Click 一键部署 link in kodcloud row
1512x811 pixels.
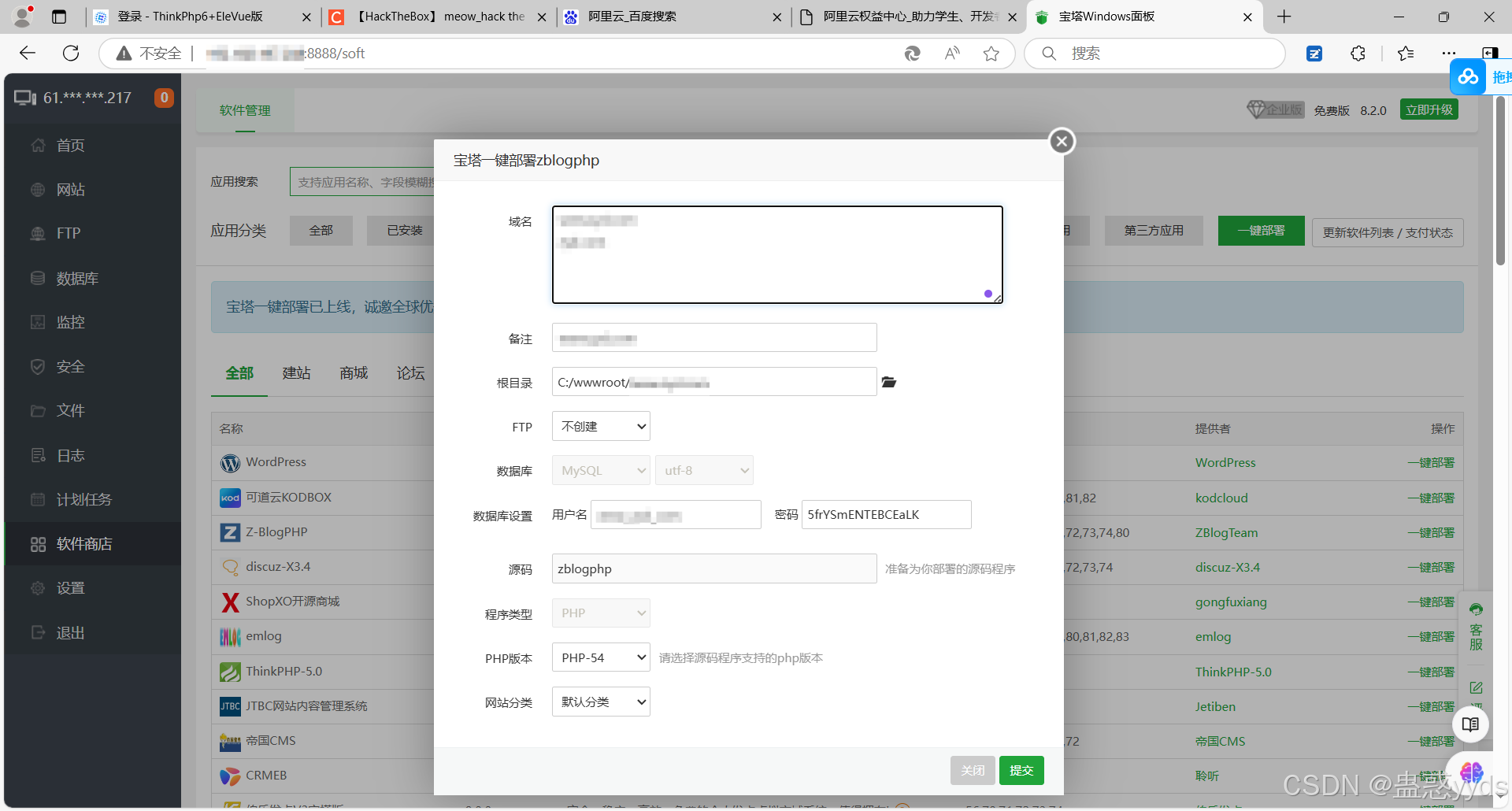[1431, 498]
